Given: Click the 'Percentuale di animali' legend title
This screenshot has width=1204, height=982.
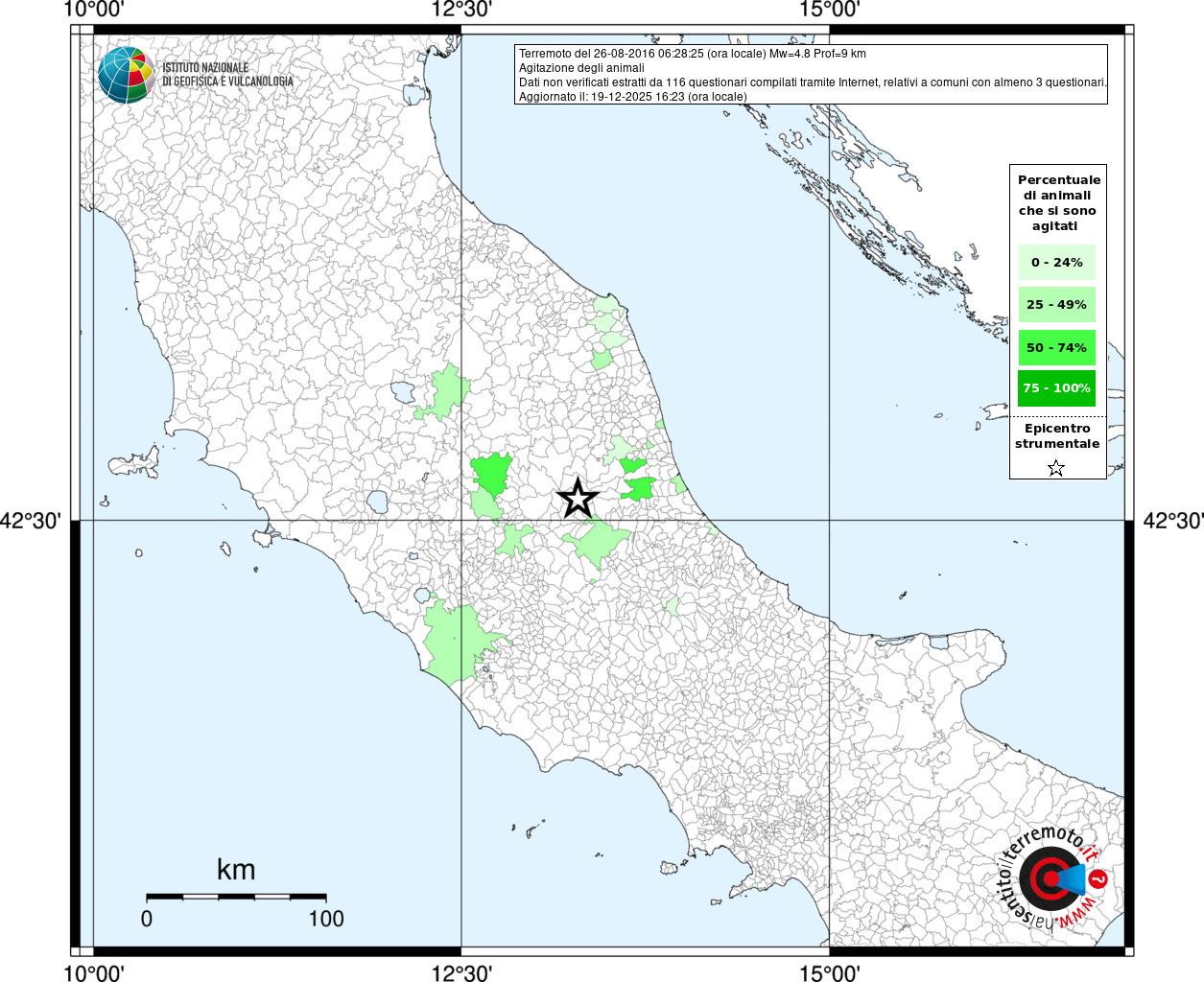Looking at the screenshot, I should click(1058, 202).
